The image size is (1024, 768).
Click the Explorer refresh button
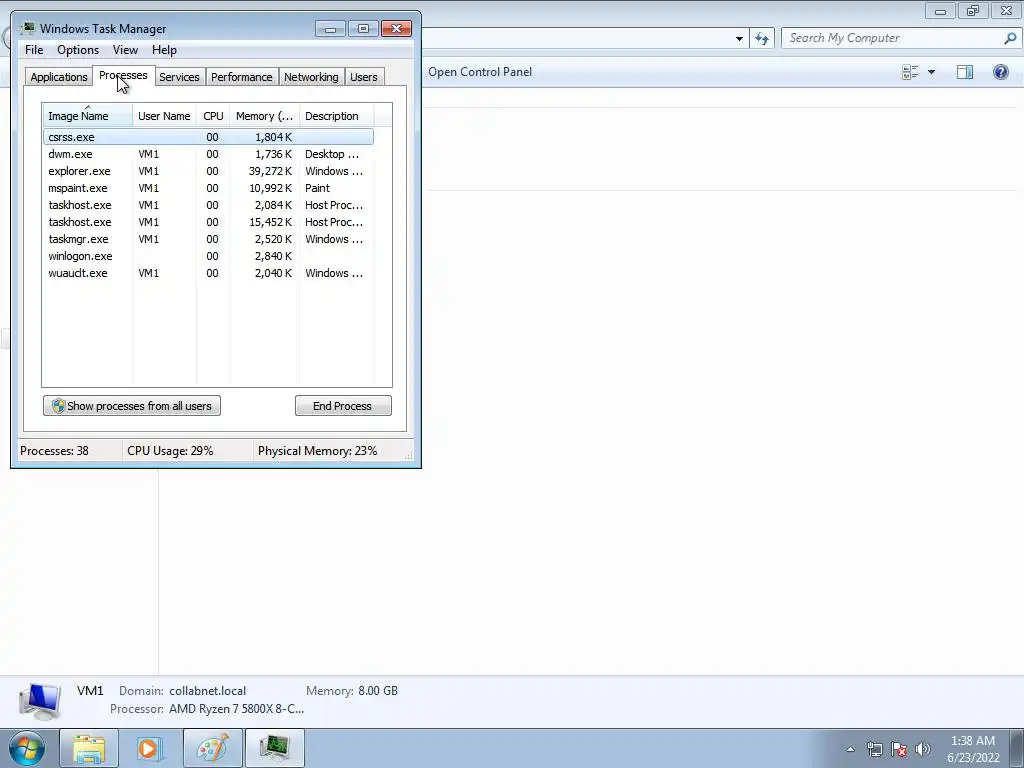tap(761, 39)
